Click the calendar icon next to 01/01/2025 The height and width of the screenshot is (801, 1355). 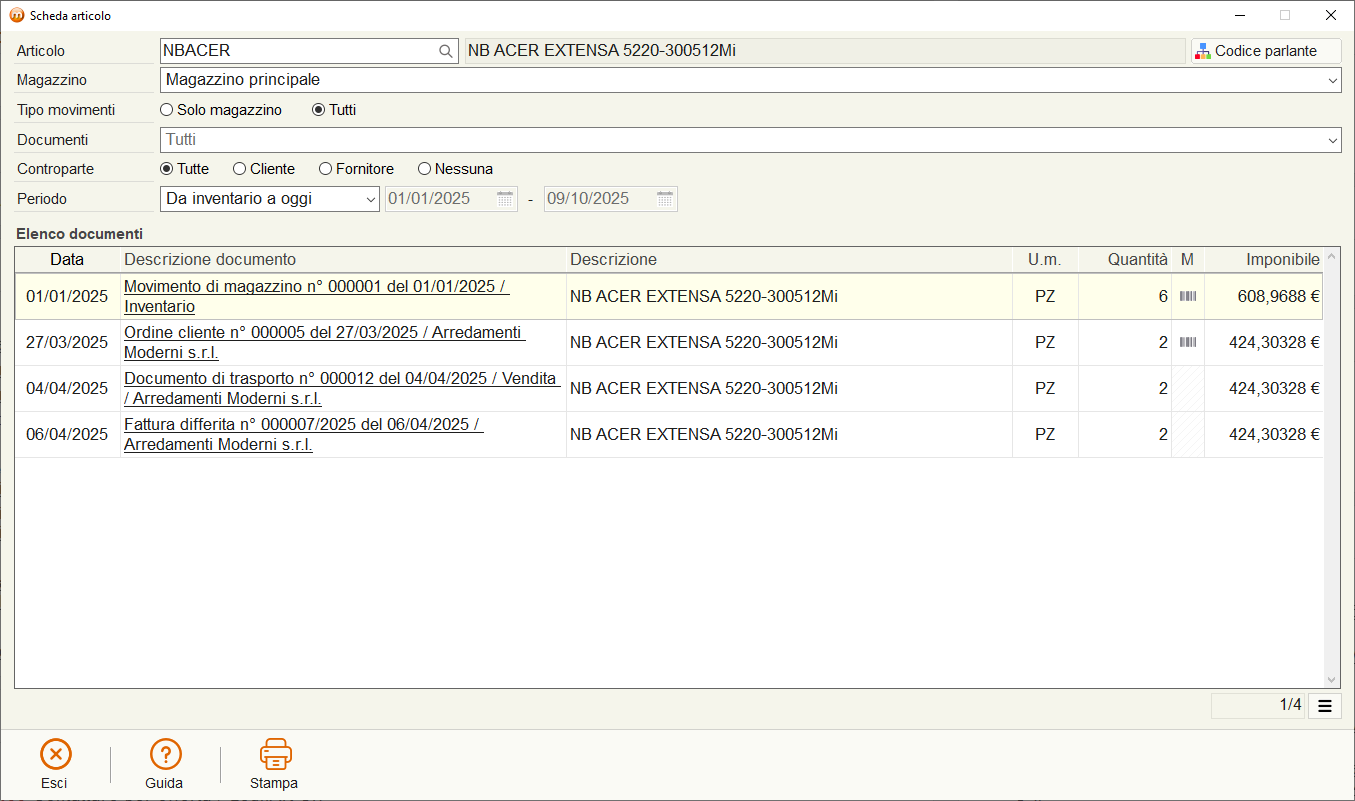pos(505,198)
